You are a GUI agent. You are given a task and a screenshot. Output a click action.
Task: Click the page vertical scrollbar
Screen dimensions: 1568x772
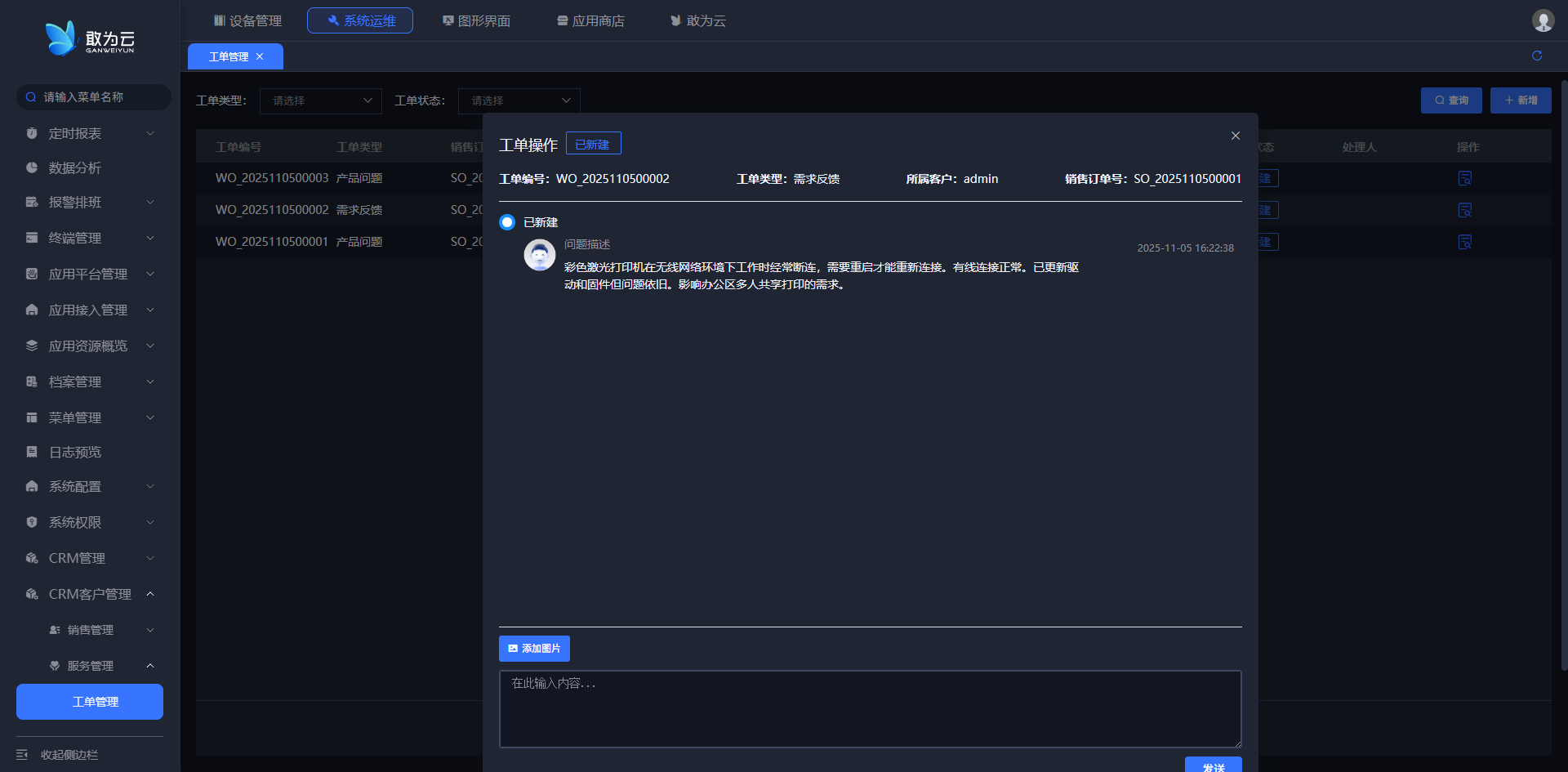coord(1564,376)
